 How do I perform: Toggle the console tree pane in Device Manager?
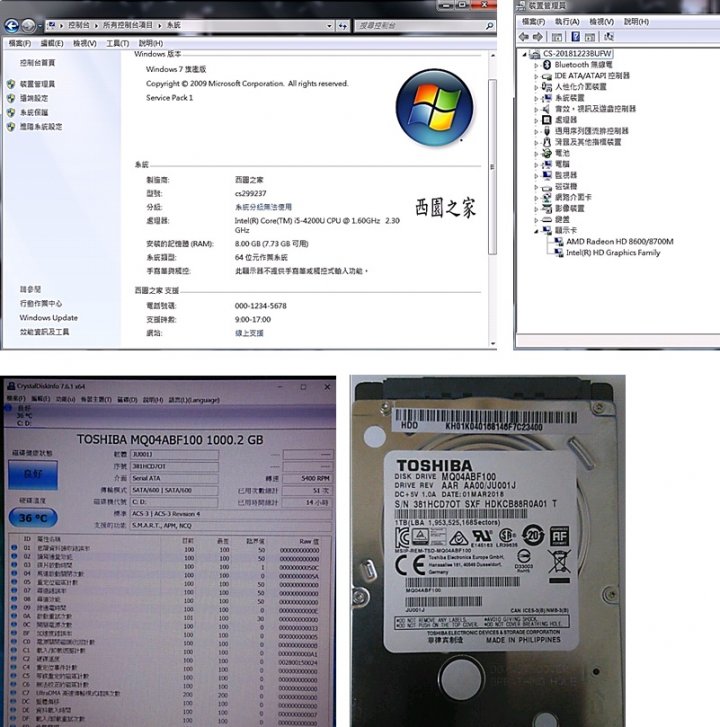(x=557, y=37)
